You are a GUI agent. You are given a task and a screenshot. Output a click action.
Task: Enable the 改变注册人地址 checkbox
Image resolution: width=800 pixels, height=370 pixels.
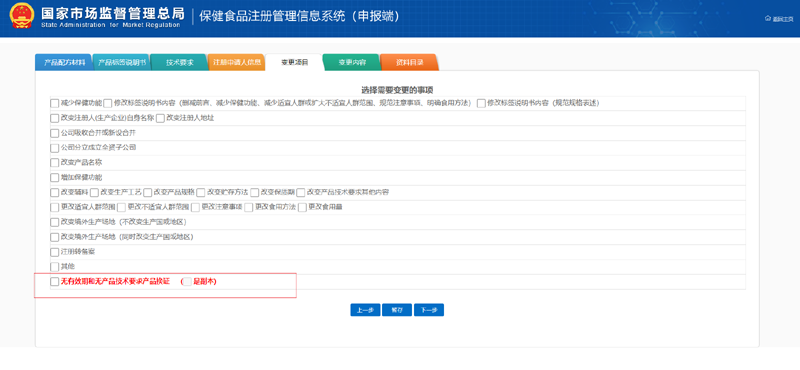pyautogui.click(x=160, y=118)
